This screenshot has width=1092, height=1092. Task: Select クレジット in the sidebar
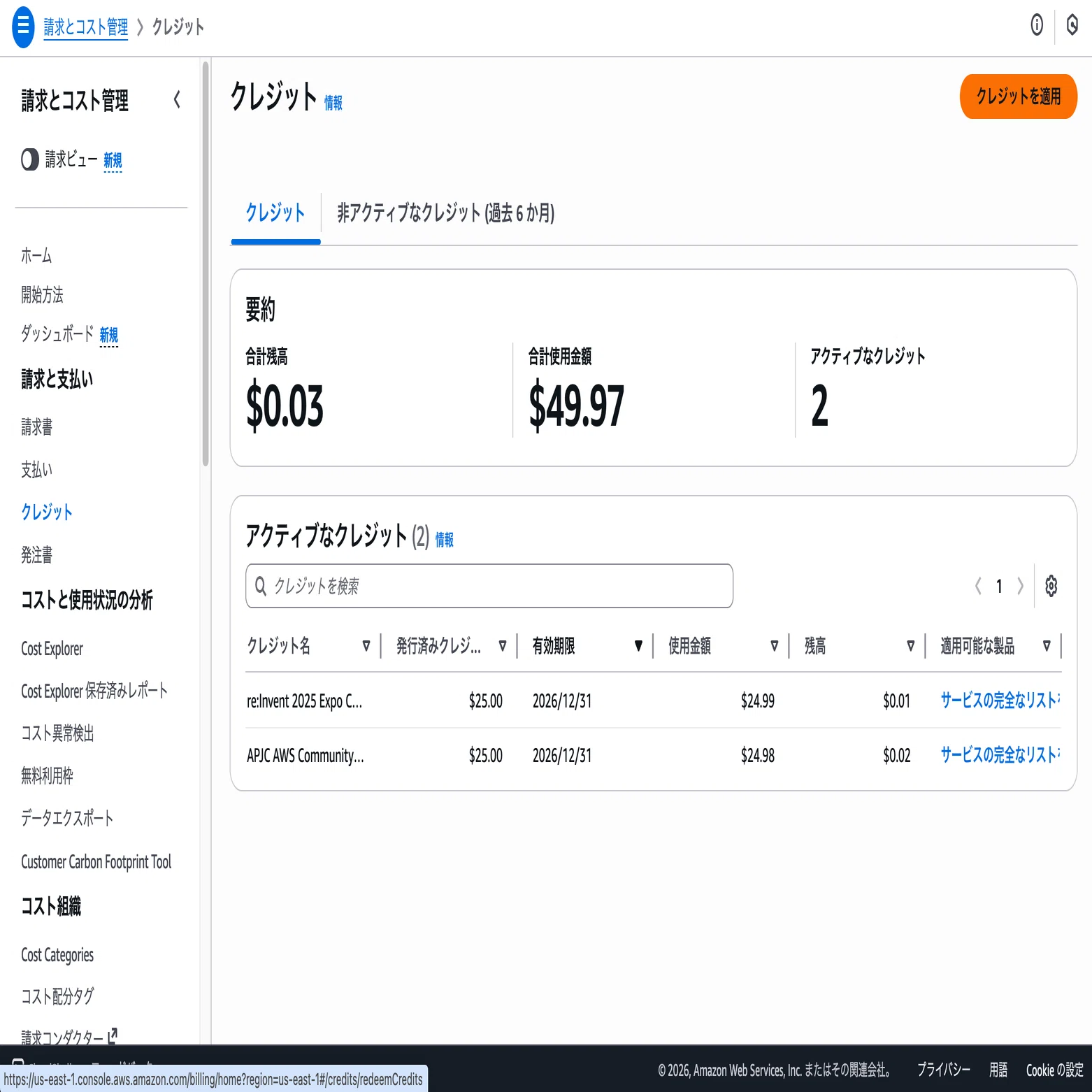tap(47, 512)
